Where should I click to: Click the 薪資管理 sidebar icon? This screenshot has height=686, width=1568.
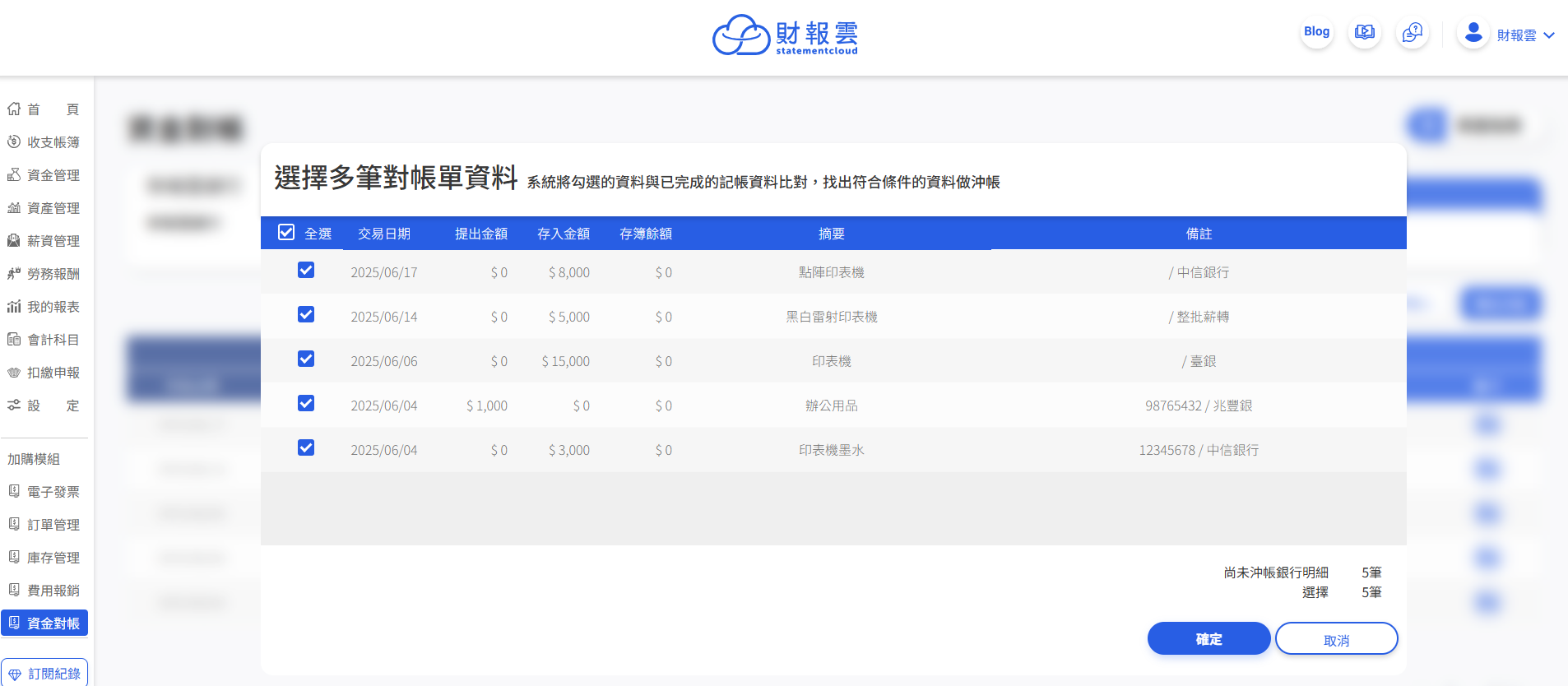point(14,240)
